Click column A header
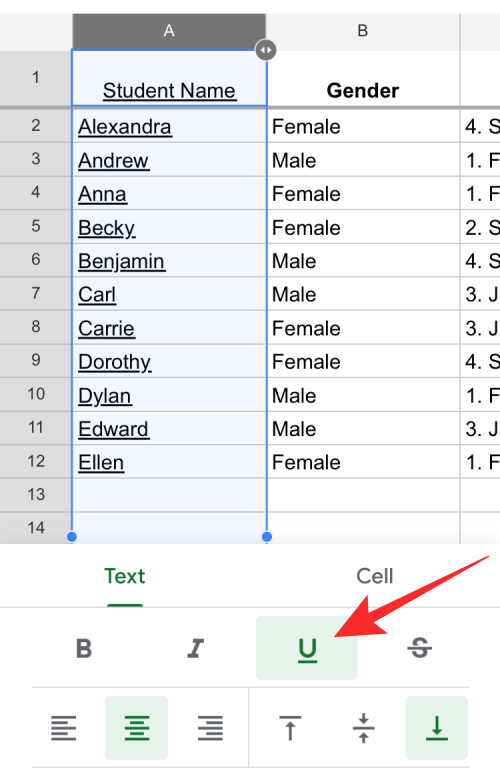500x769 pixels. [169, 31]
